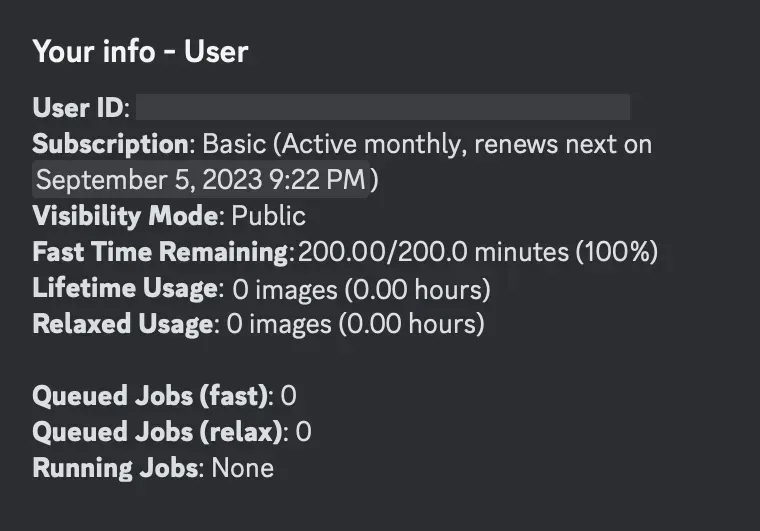Select the redacted User ID value bar
The image size is (760, 531).
pyautogui.click(x=383, y=108)
